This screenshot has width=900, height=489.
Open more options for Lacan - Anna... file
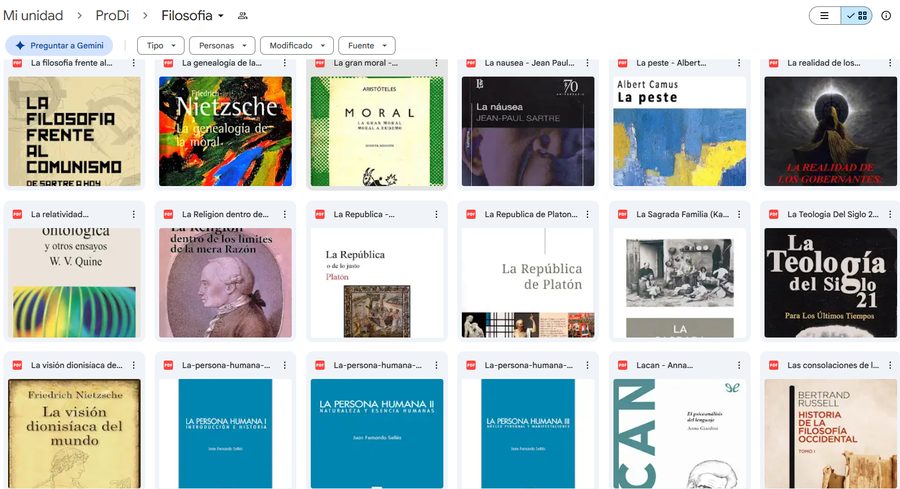coord(739,365)
